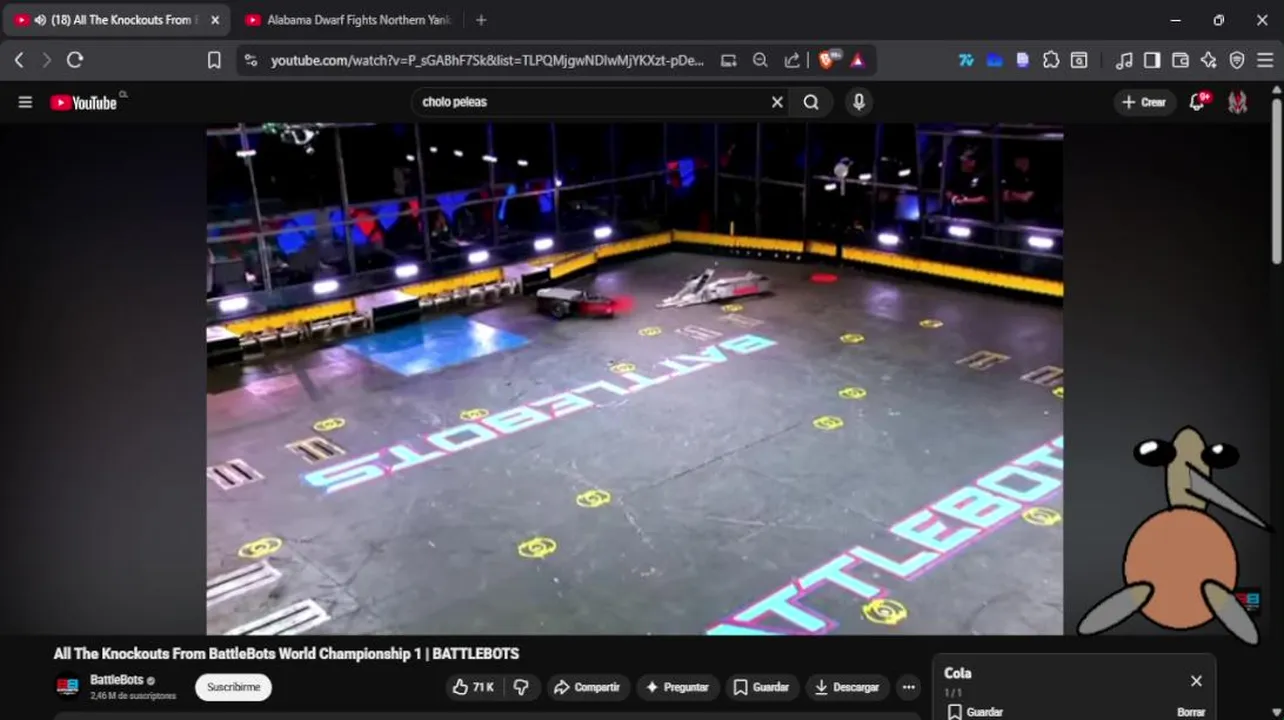This screenshot has height=720, width=1284.
Task: Click the Compartir button
Action: coord(587,687)
